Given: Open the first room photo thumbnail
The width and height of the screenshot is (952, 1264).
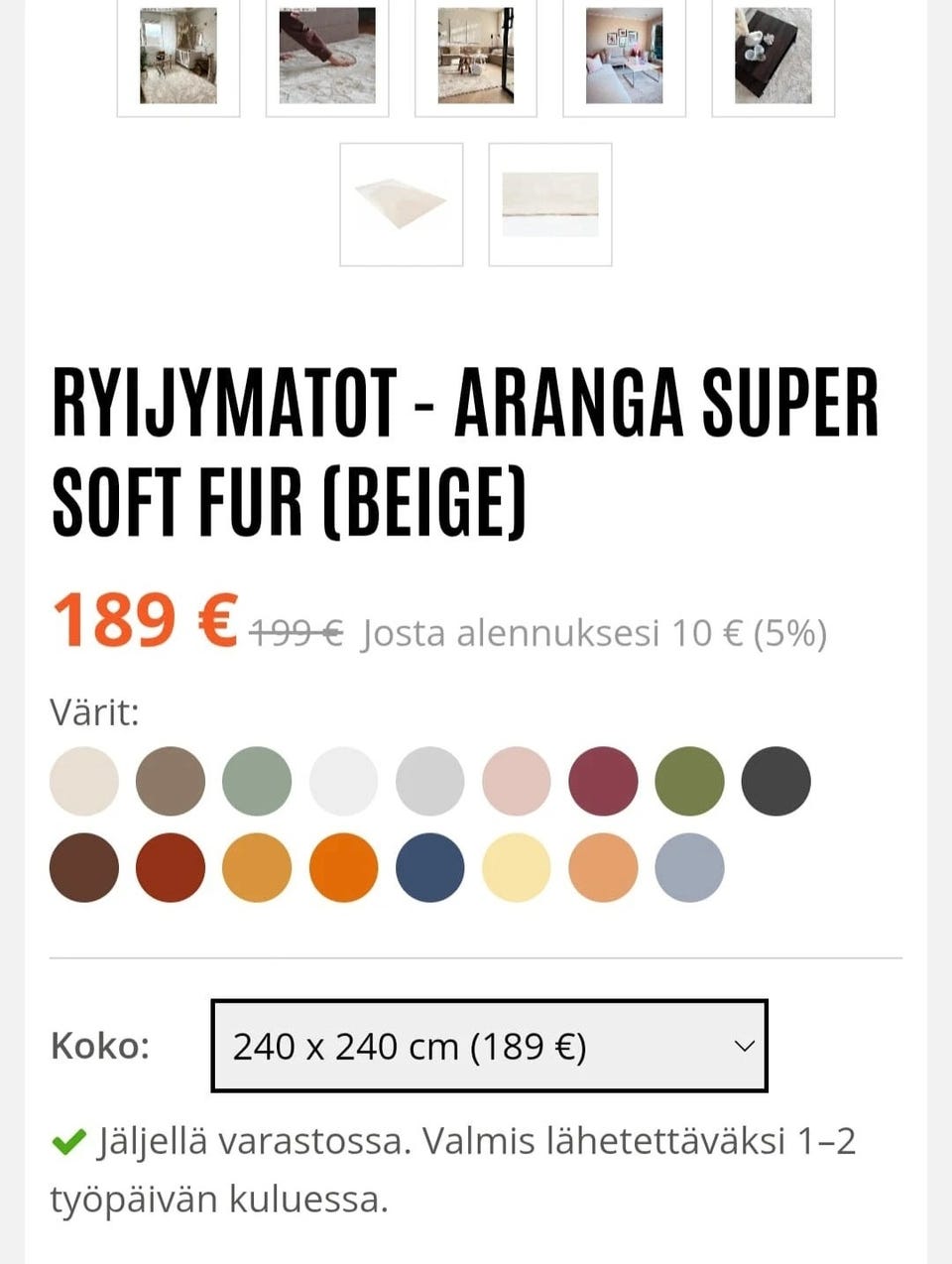Looking at the screenshot, I should [178, 57].
